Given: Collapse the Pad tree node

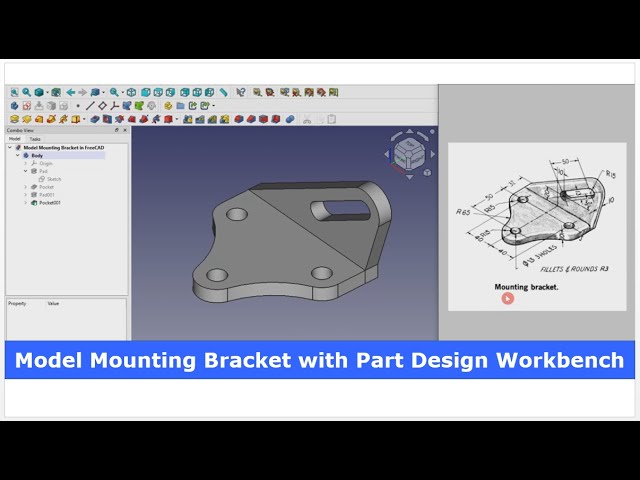Looking at the screenshot, I should coord(26,171).
